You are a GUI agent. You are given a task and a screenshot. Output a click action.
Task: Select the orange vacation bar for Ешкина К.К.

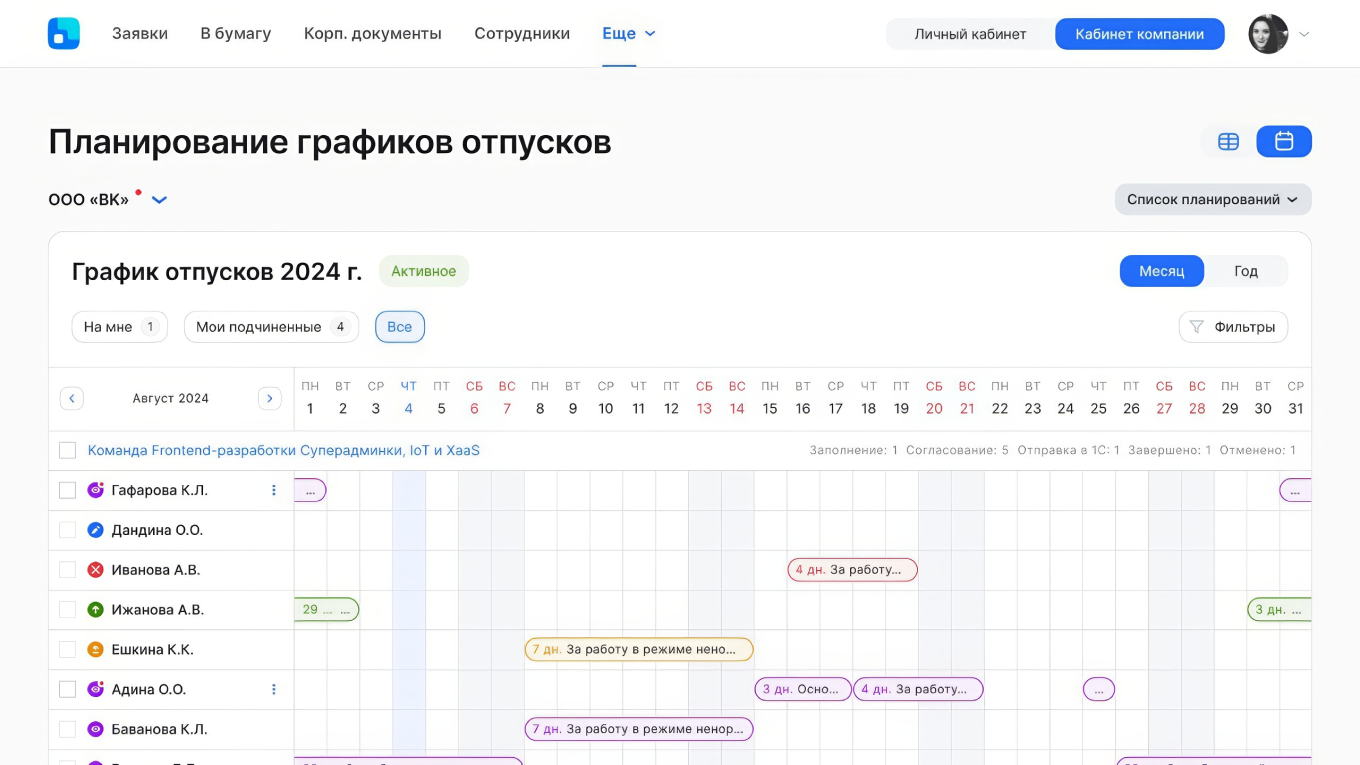[x=639, y=649]
